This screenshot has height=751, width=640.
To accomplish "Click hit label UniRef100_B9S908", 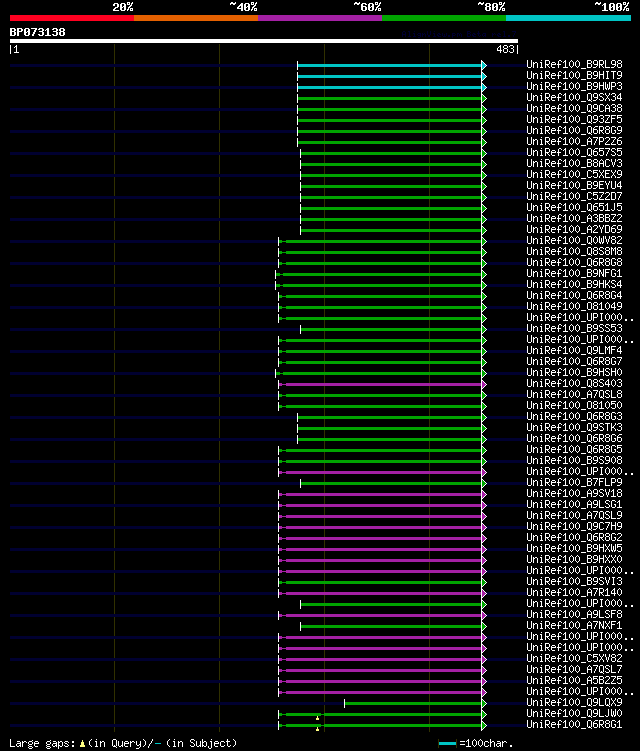I will [574, 461].
